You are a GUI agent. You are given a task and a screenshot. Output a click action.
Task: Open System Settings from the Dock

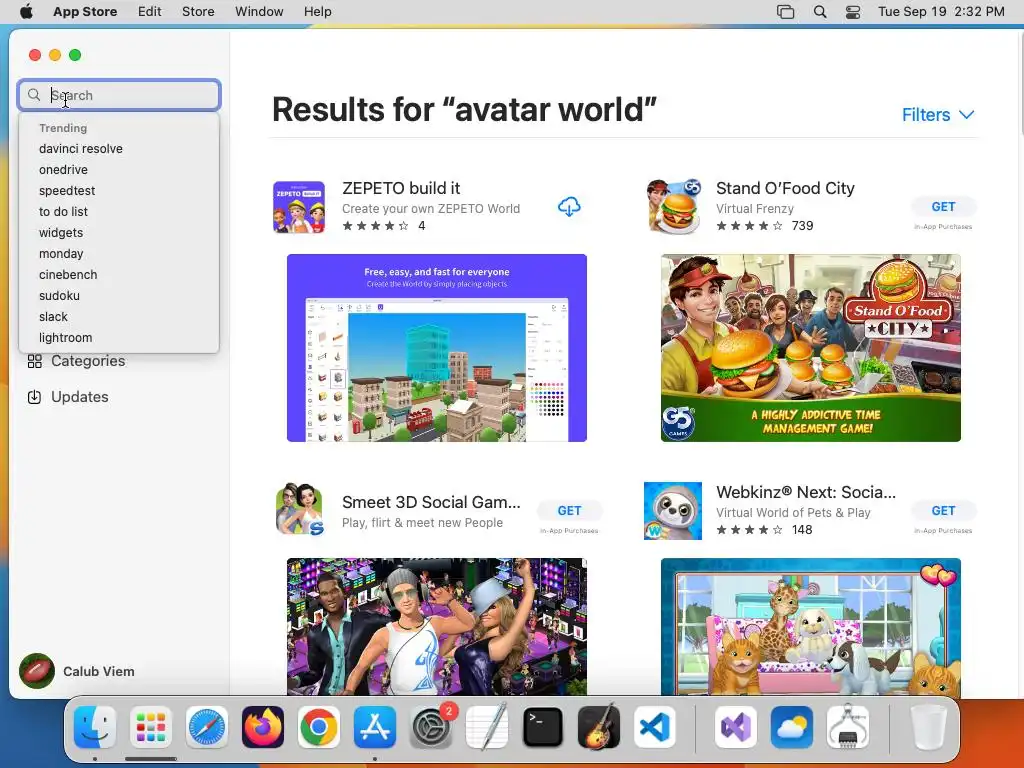(x=431, y=727)
